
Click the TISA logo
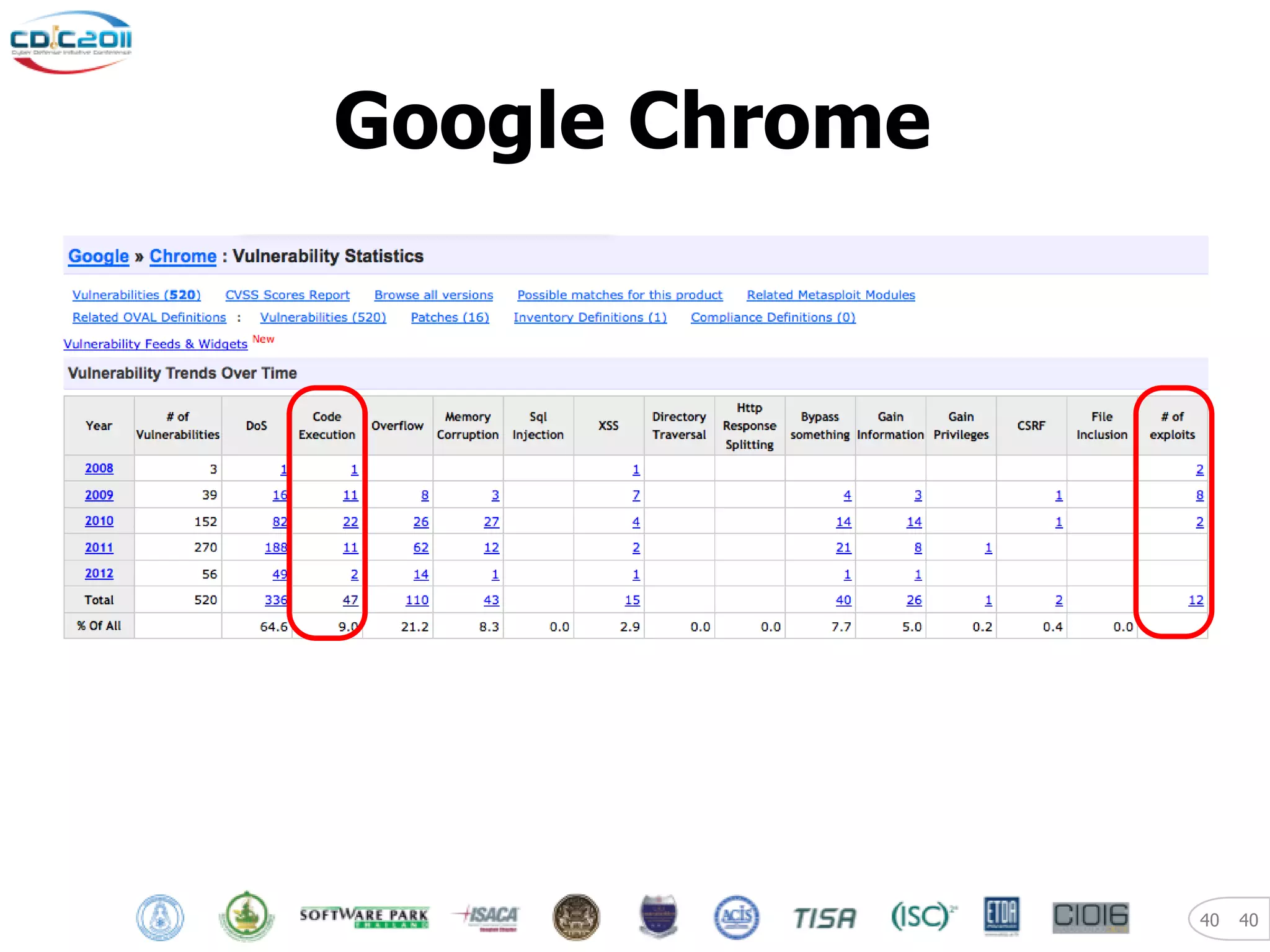[825, 918]
